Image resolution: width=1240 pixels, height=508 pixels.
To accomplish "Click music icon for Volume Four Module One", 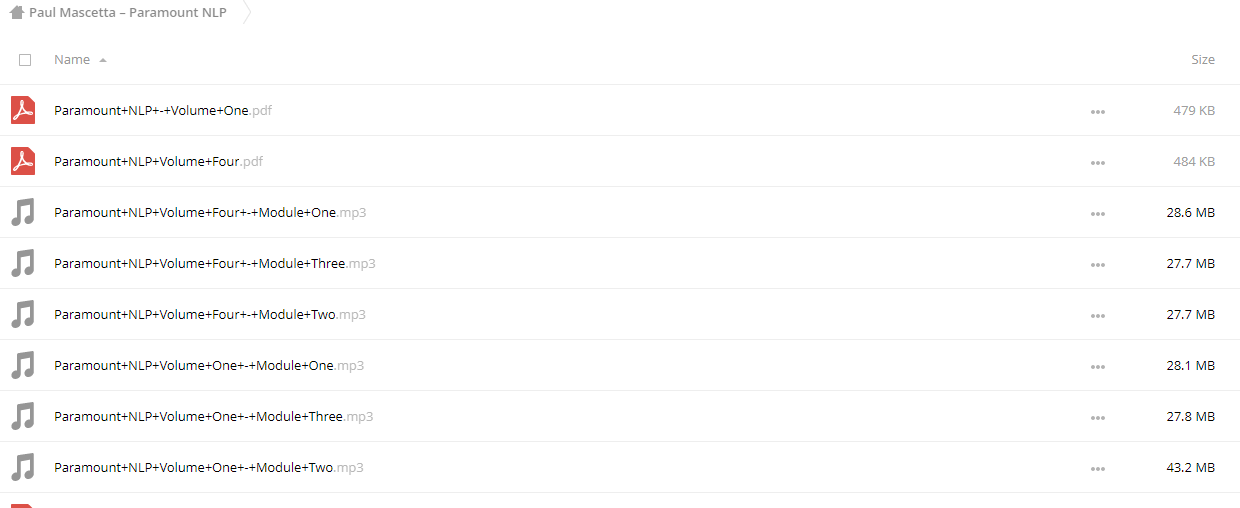I will (23, 212).
